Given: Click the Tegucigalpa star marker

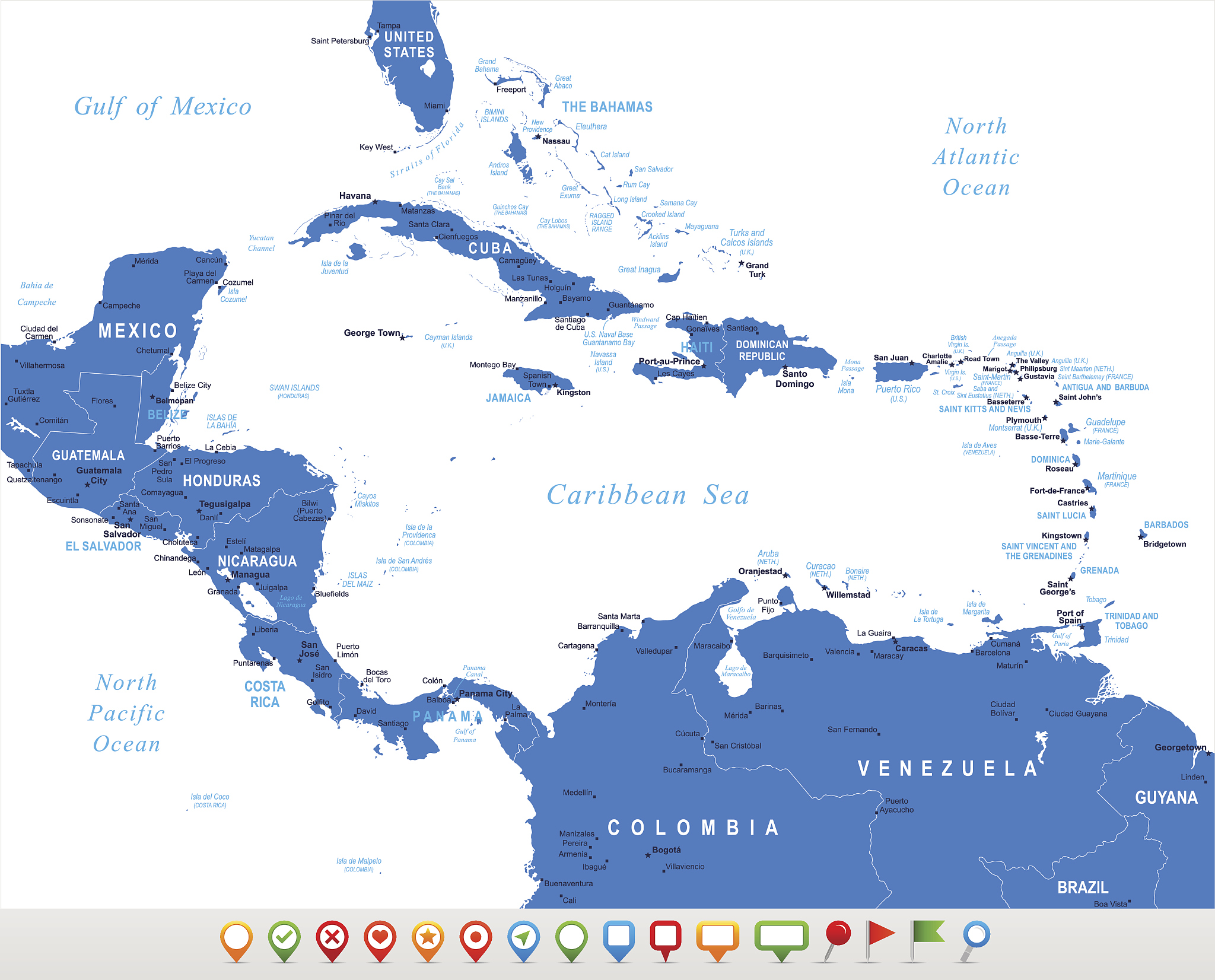Looking at the screenshot, I should coord(199,511).
